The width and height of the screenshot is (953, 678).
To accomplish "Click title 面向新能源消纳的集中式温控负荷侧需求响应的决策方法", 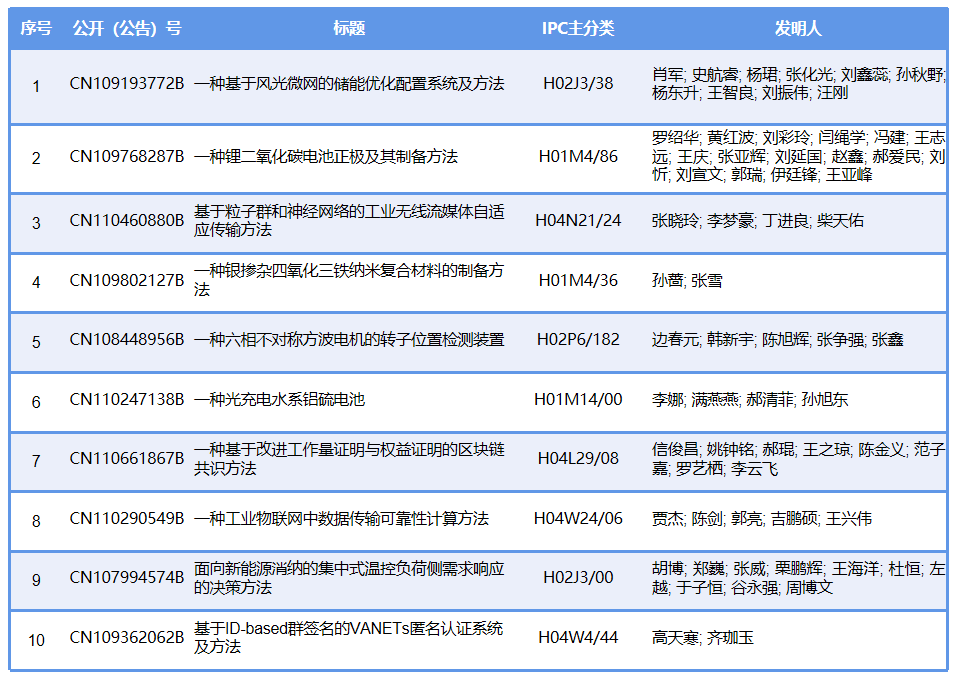I will [x=349, y=578].
